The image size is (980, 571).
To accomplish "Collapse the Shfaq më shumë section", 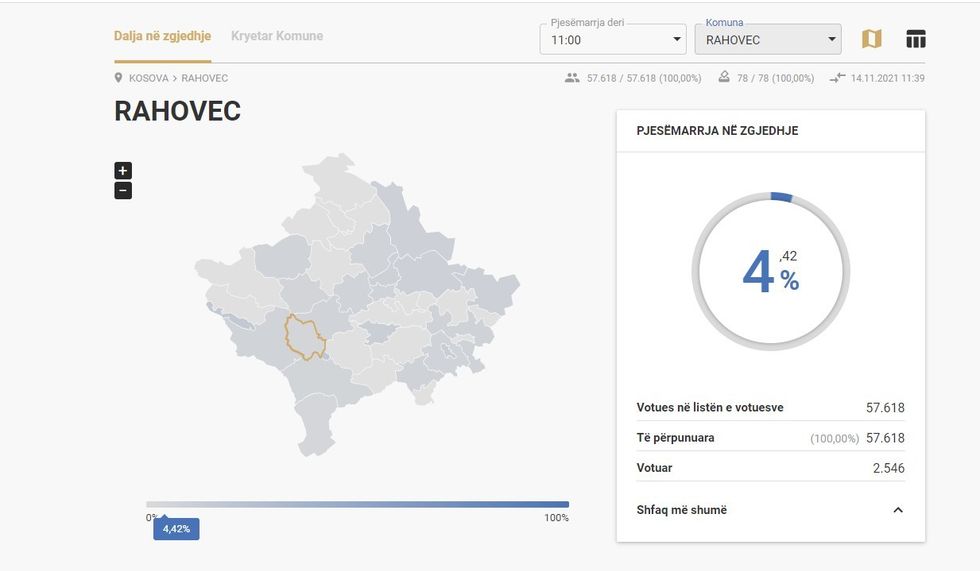I will click(x=897, y=510).
